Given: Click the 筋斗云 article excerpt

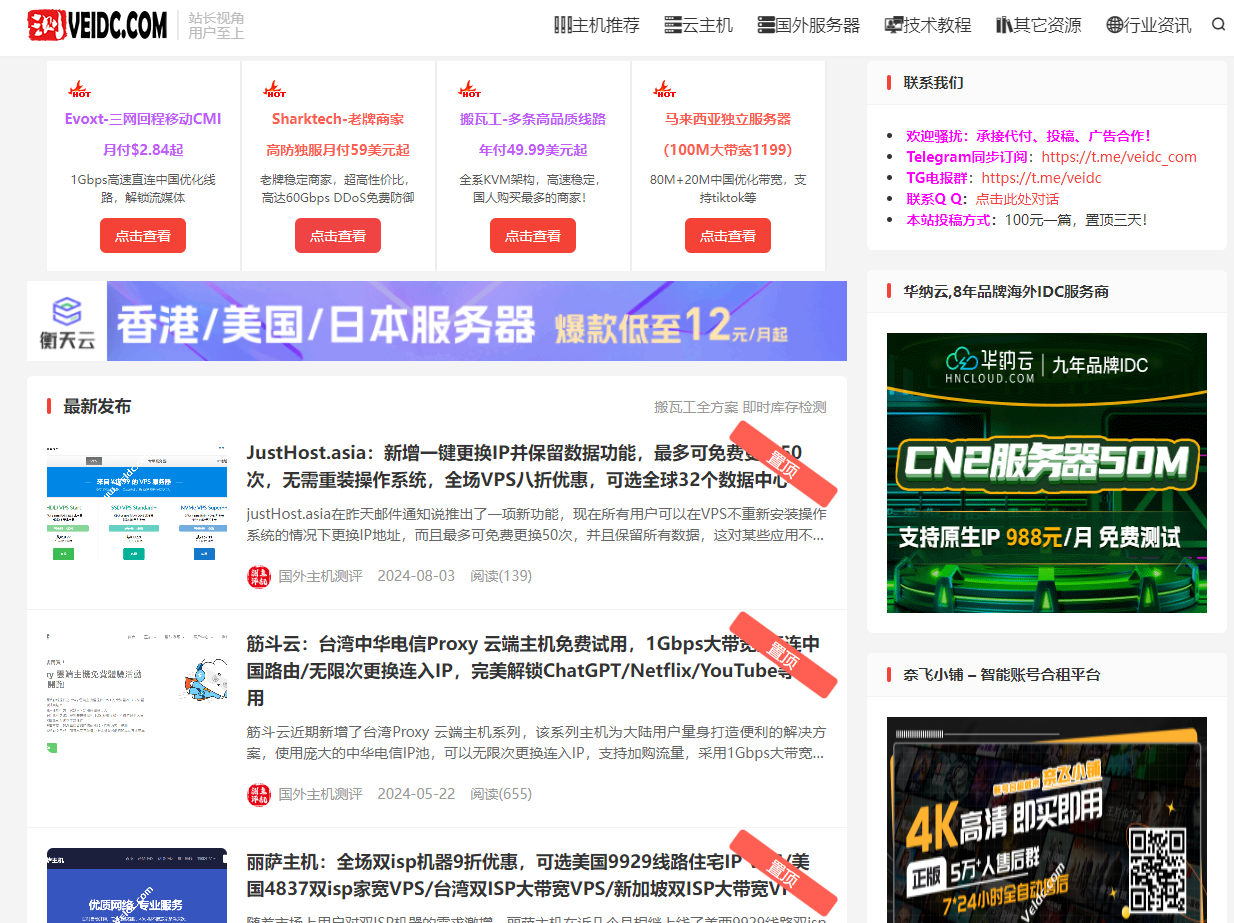Looking at the screenshot, I should 537,743.
